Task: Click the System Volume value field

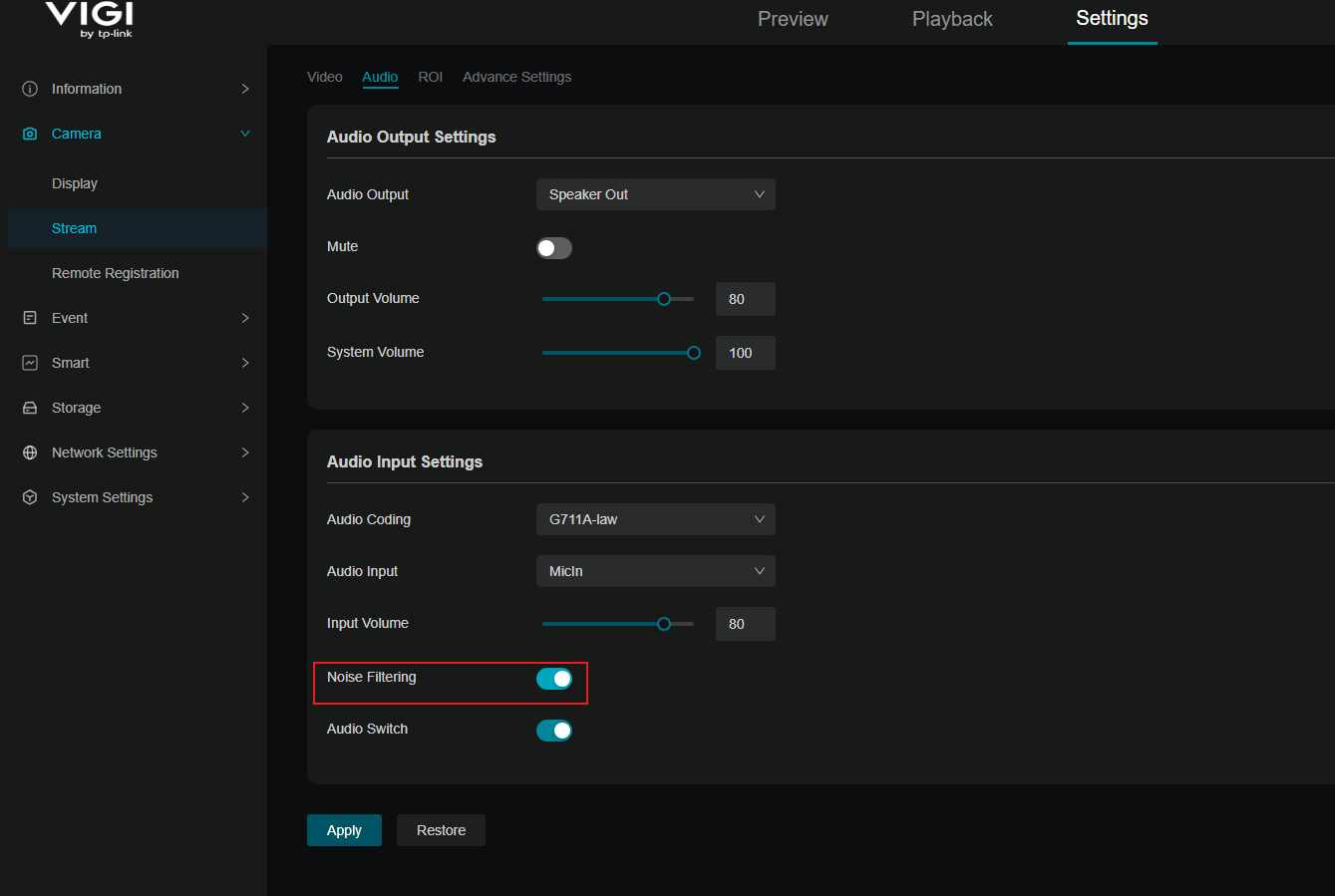Action: 746,353
